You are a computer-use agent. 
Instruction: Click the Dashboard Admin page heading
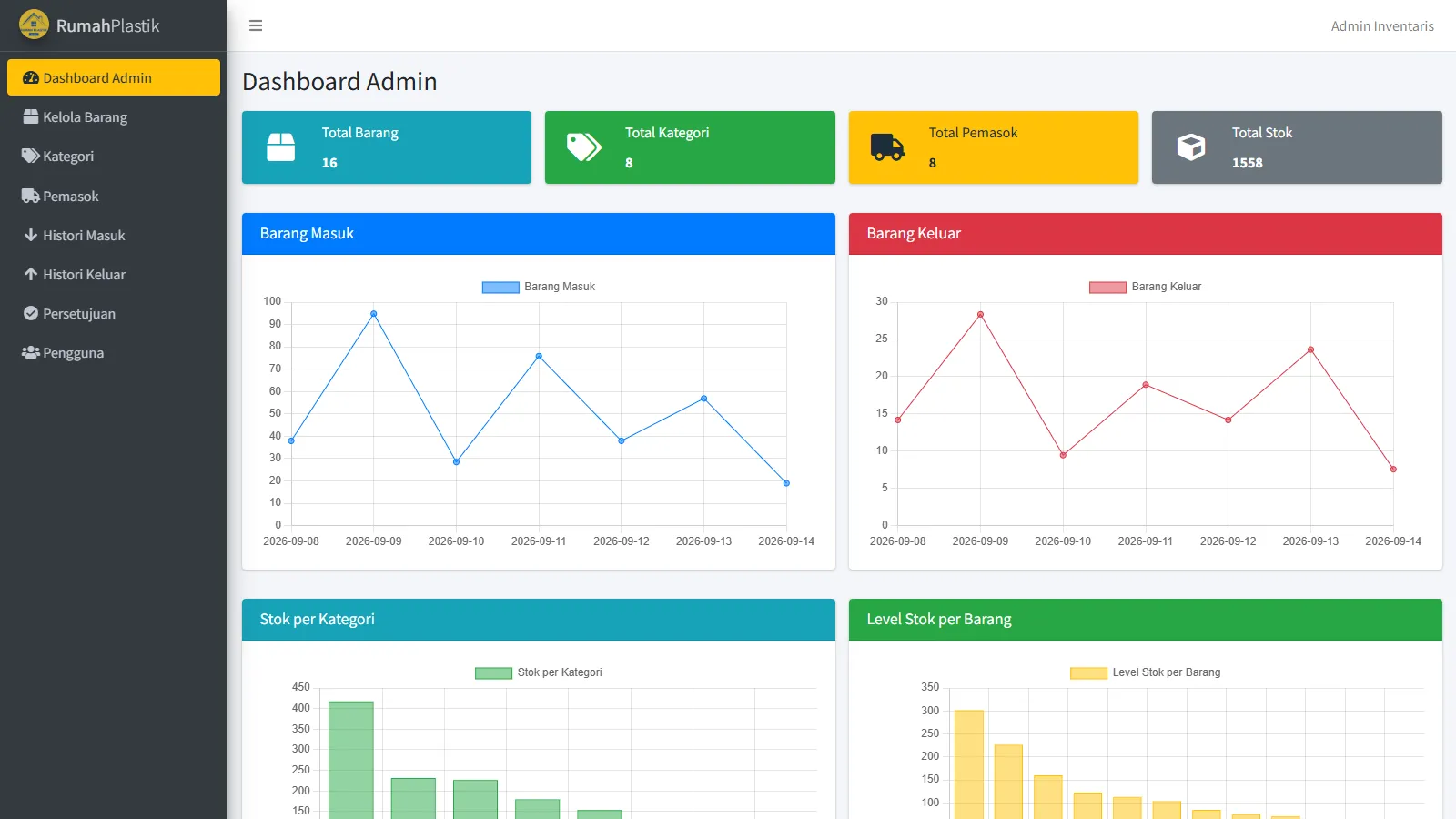point(339,82)
